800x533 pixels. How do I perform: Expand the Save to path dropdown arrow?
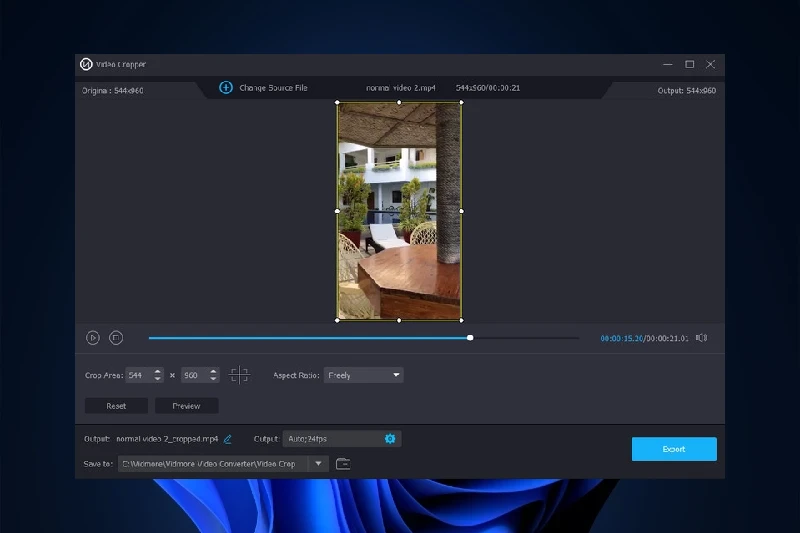(x=318, y=464)
